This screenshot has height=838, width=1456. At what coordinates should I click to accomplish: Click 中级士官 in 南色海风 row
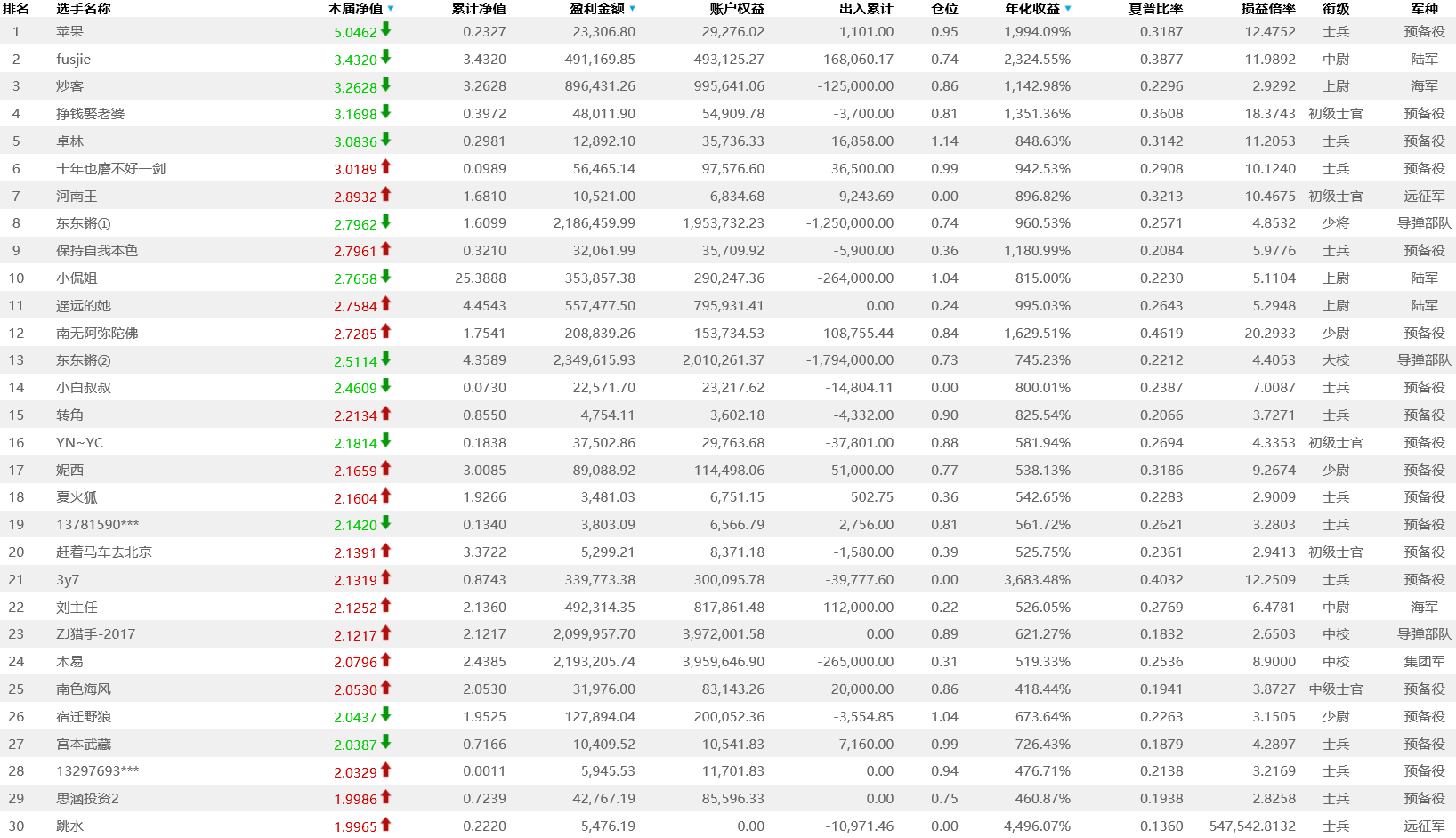pos(1336,689)
